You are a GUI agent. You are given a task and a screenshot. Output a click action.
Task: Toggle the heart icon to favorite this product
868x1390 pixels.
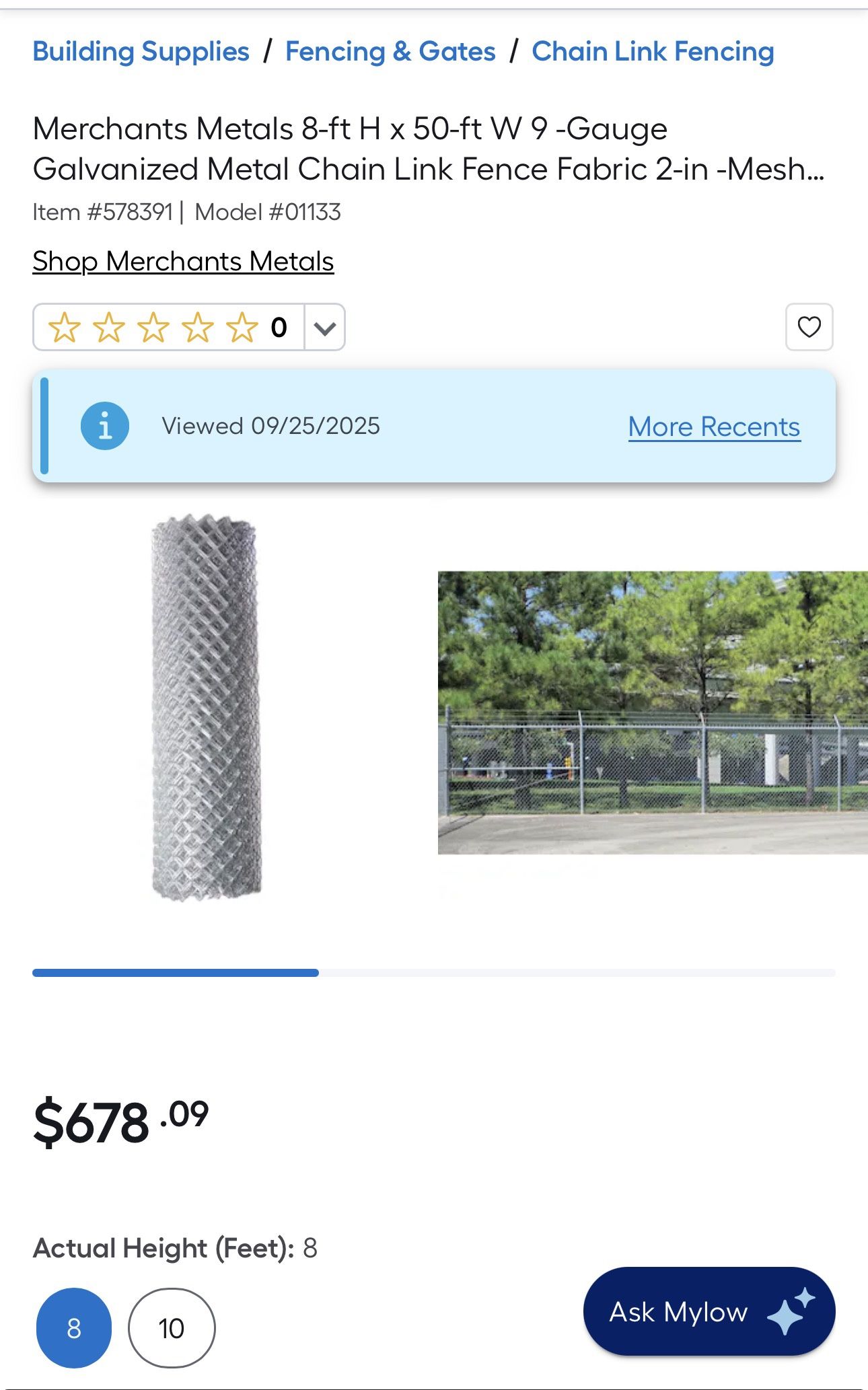809,328
